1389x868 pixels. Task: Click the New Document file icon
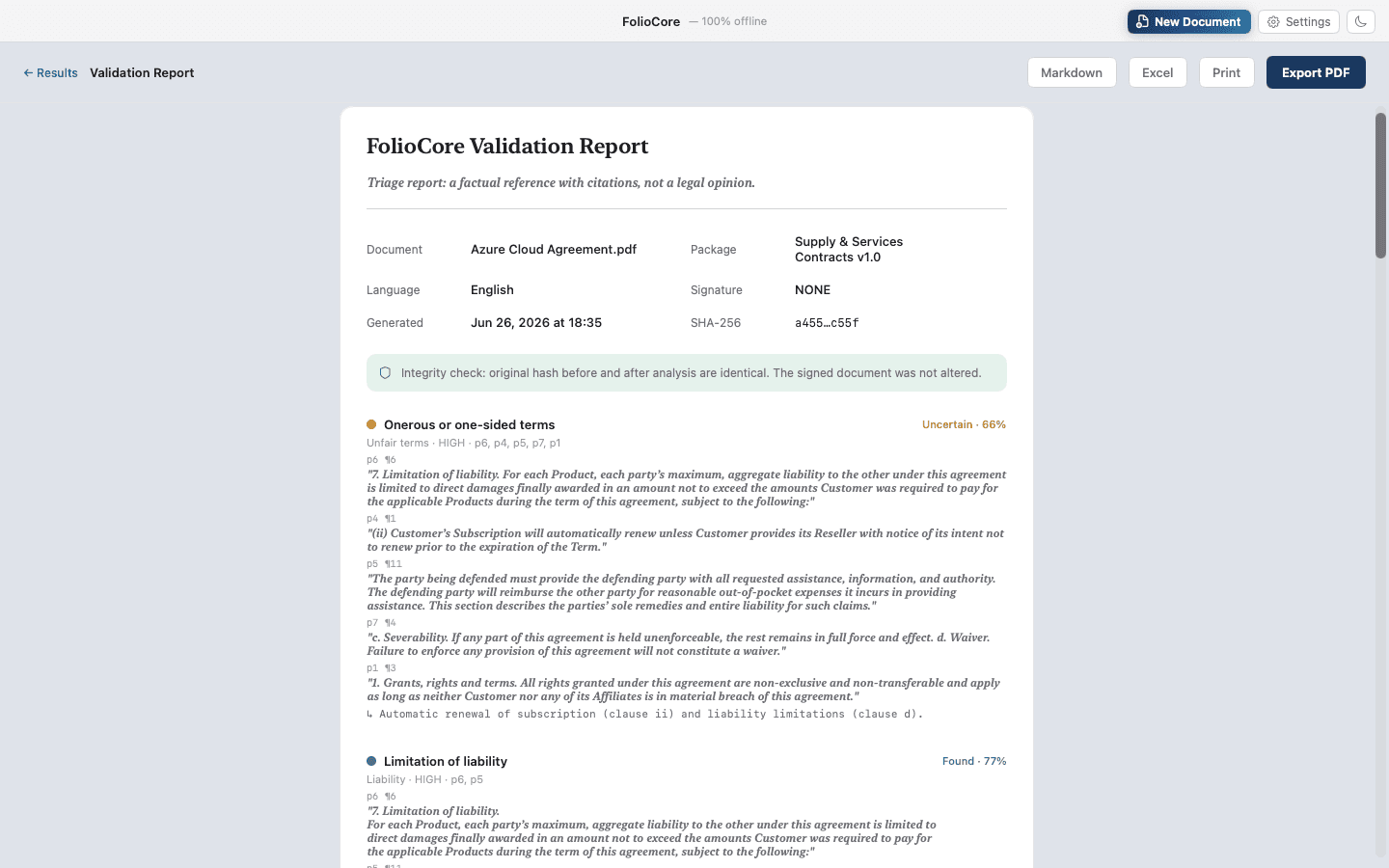click(1142, 21)
